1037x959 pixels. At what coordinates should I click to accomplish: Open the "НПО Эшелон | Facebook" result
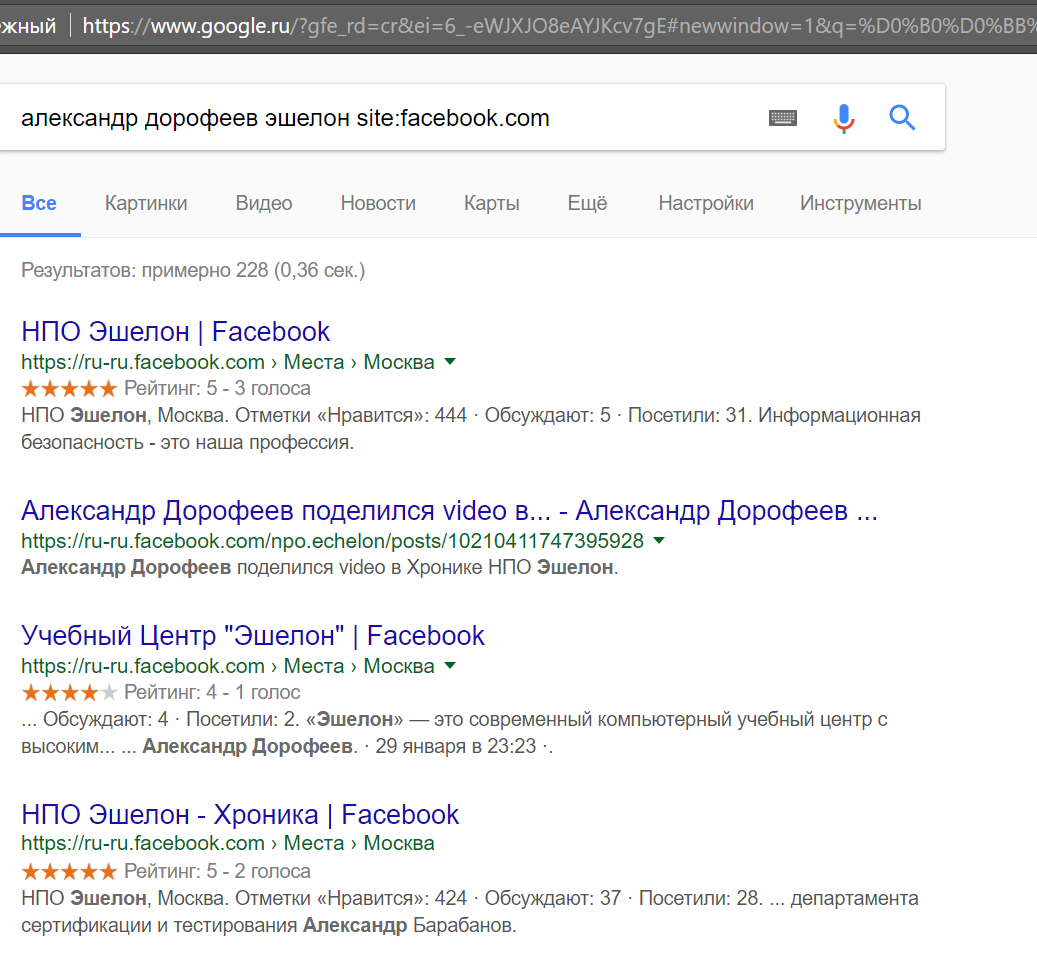[x=175, y=332]
